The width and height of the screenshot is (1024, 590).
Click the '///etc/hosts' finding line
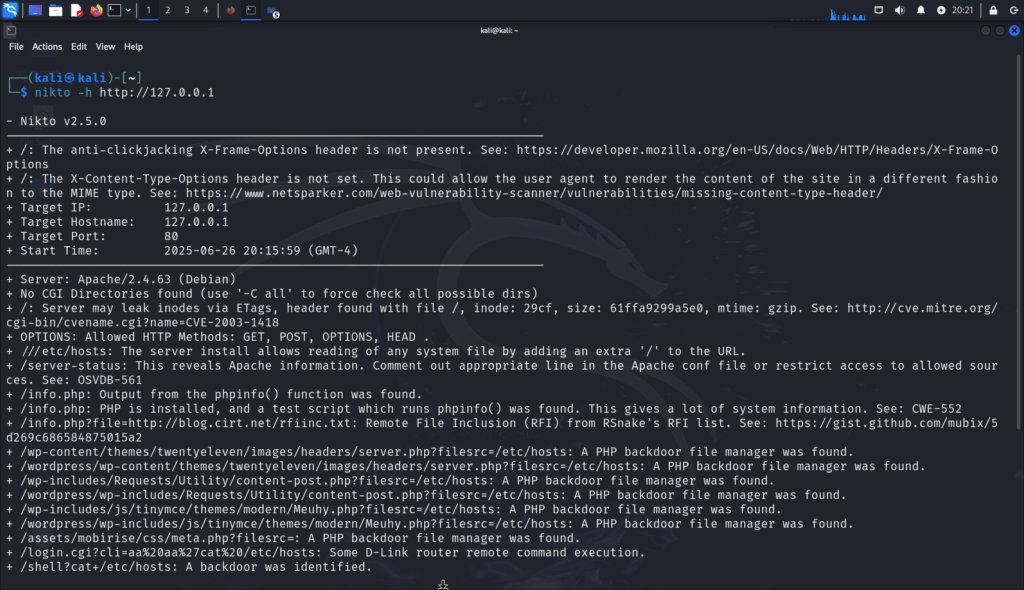coord(376,351)
